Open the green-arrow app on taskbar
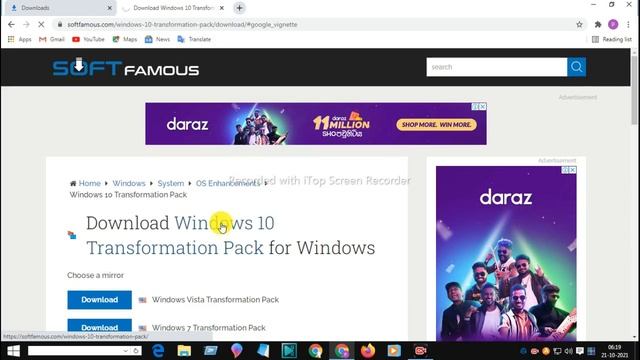The height and width of the screenshot is (360, 640). click(x=289, y=351)
